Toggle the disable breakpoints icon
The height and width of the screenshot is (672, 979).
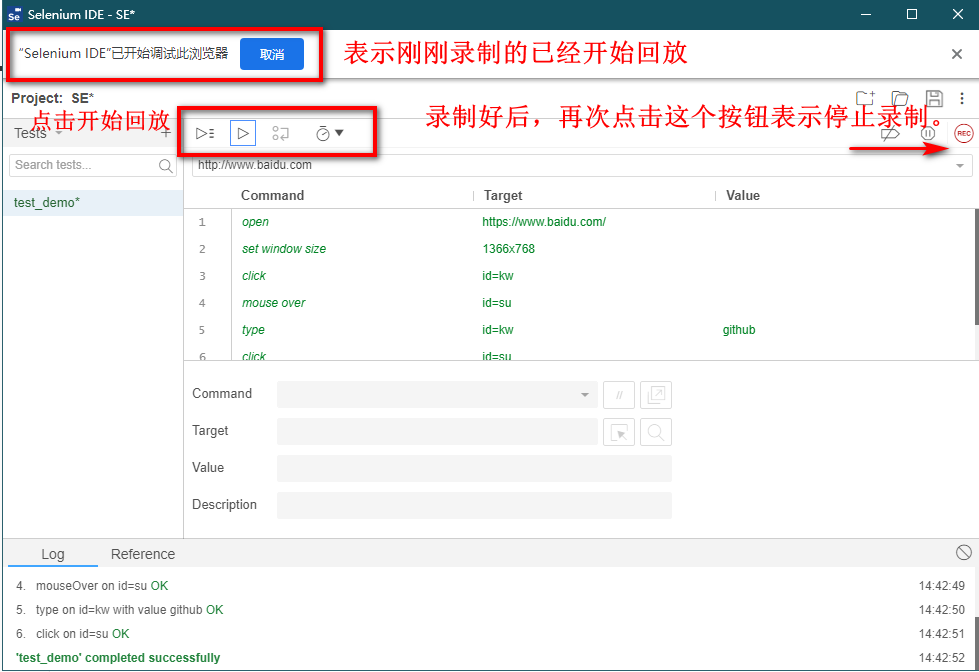(890, 133)
